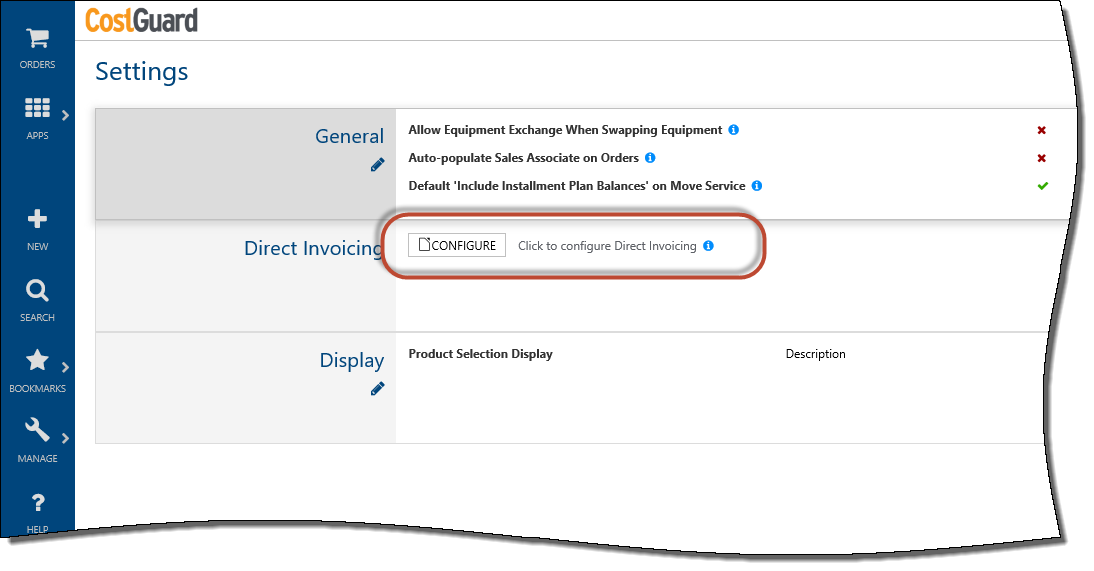The width and height of the screenshot is (1094, 571).
Task: Show info for configure Direct Invoicing
Action: (708, 246)
